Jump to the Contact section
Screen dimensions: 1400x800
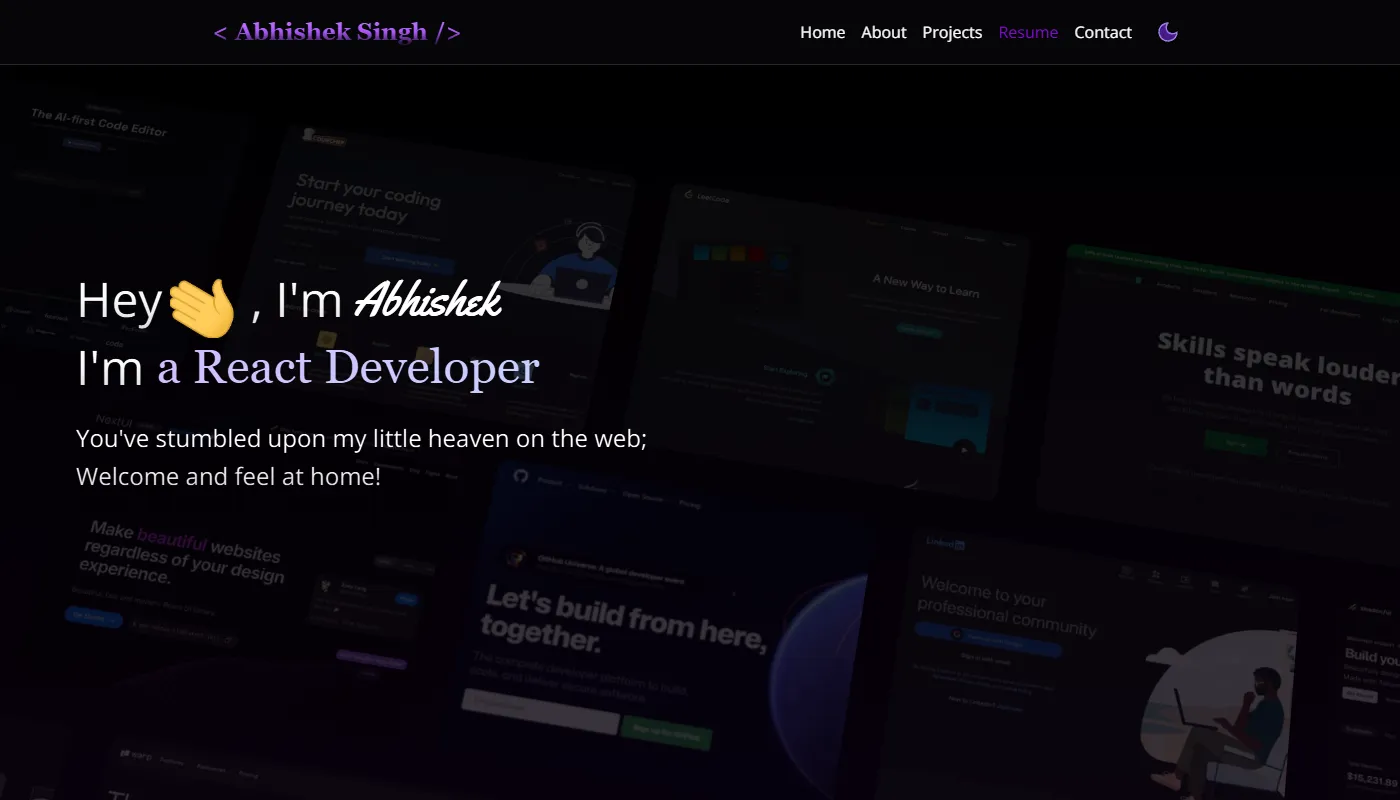pos(1103,32)
